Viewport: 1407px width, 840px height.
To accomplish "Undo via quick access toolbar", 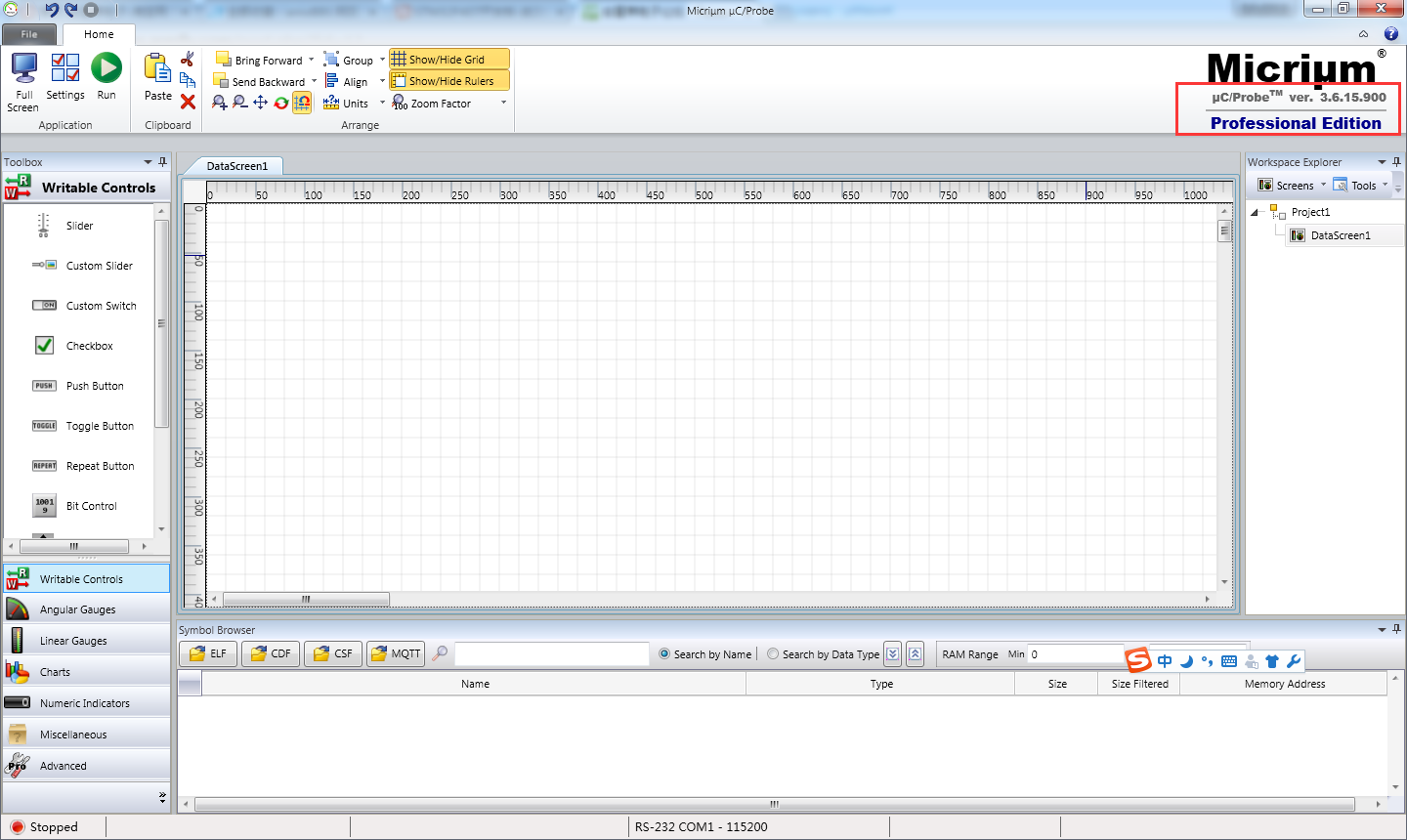I will tap(52, 10).
